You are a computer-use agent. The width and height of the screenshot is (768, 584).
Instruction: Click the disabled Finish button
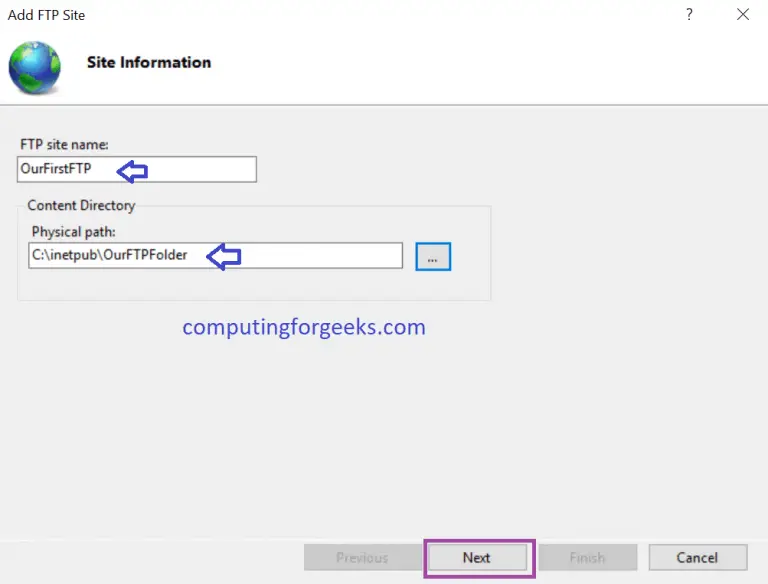pyautogui.click(x=587, y=557)
